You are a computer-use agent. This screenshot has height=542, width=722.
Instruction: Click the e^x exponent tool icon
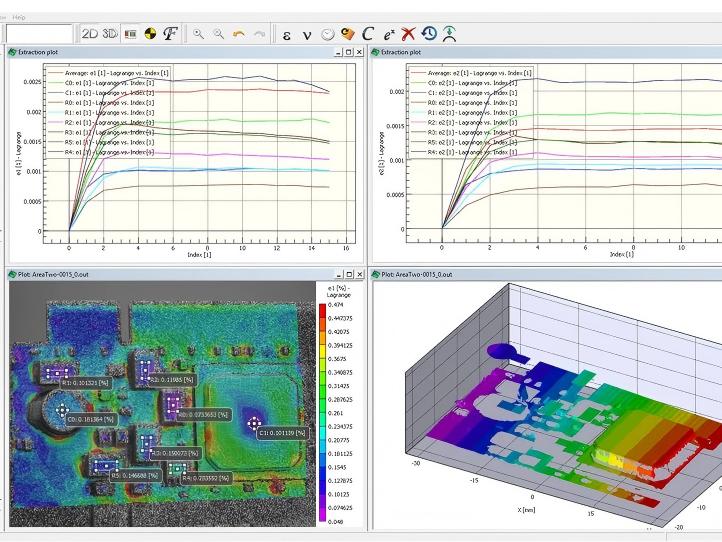[x=389, y=34]
